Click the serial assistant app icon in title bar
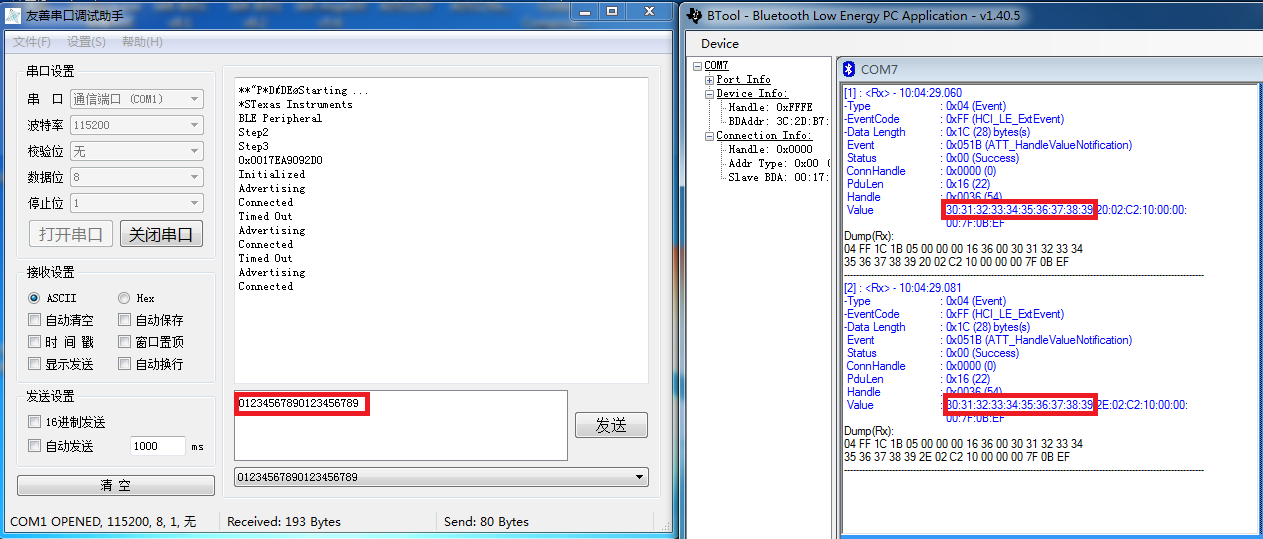This screenshot has height=539, width=1263. click(14, 15)
